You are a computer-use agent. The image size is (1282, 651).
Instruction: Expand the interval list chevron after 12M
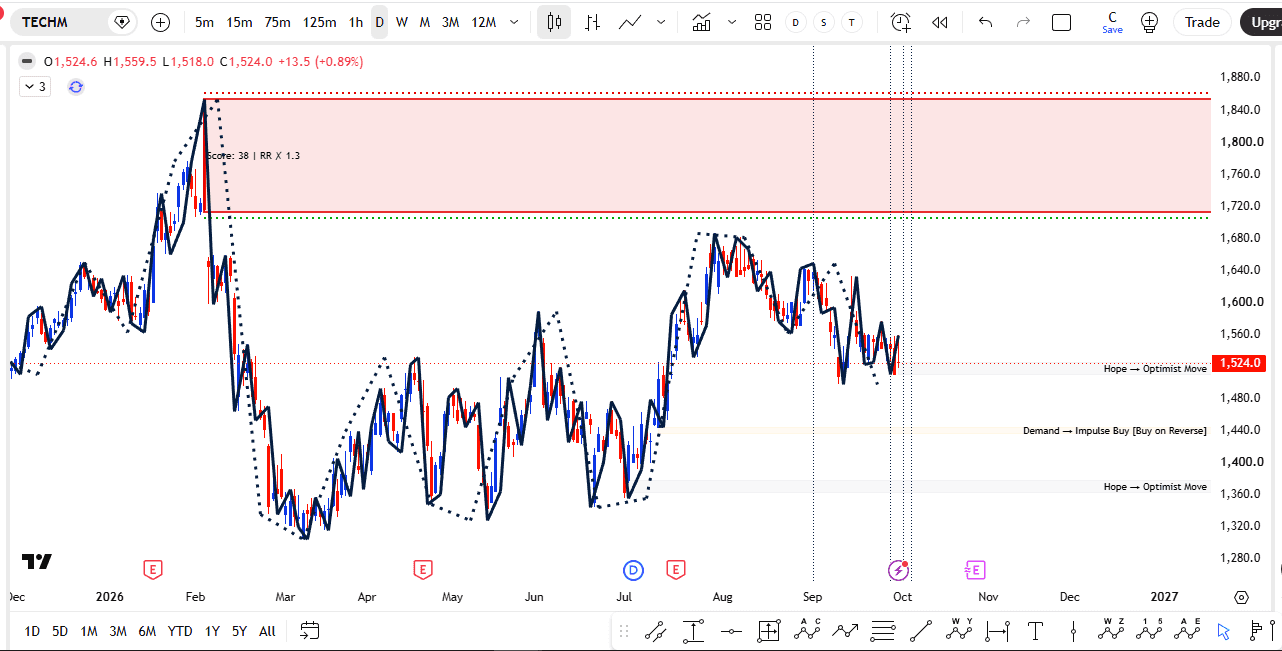tap(514, 22)
